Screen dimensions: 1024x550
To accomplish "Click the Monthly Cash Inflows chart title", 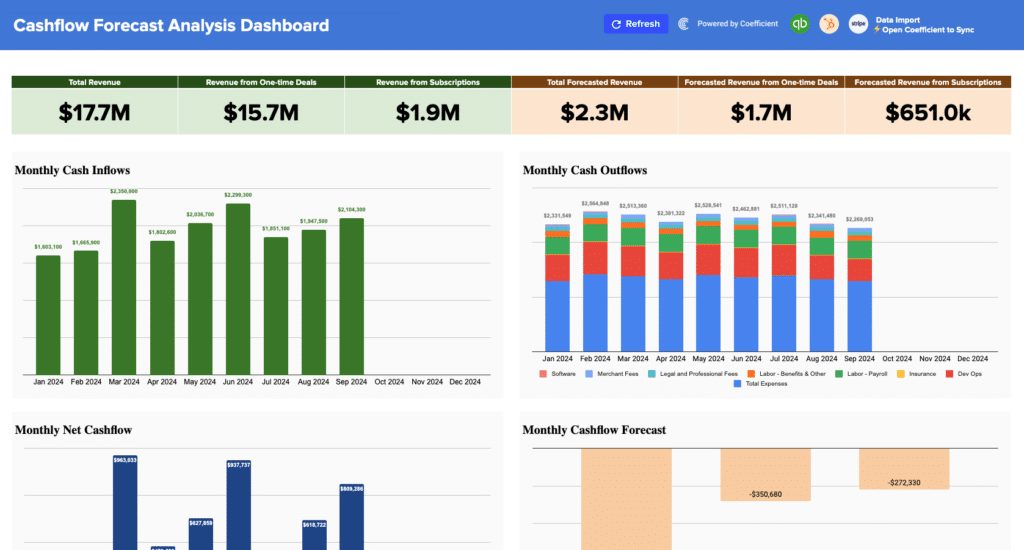I will 72,170.
